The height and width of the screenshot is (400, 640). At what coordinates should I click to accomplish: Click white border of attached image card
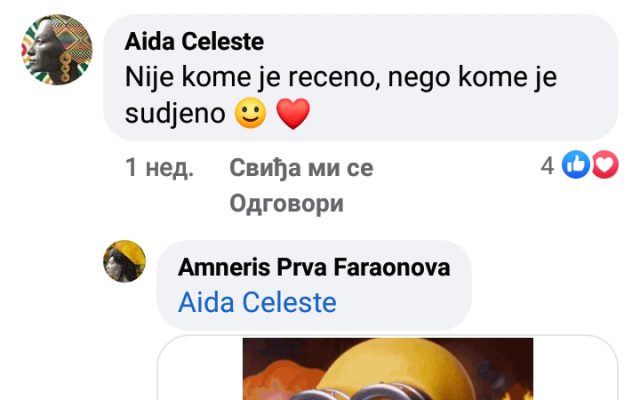(x=200, y=367)
